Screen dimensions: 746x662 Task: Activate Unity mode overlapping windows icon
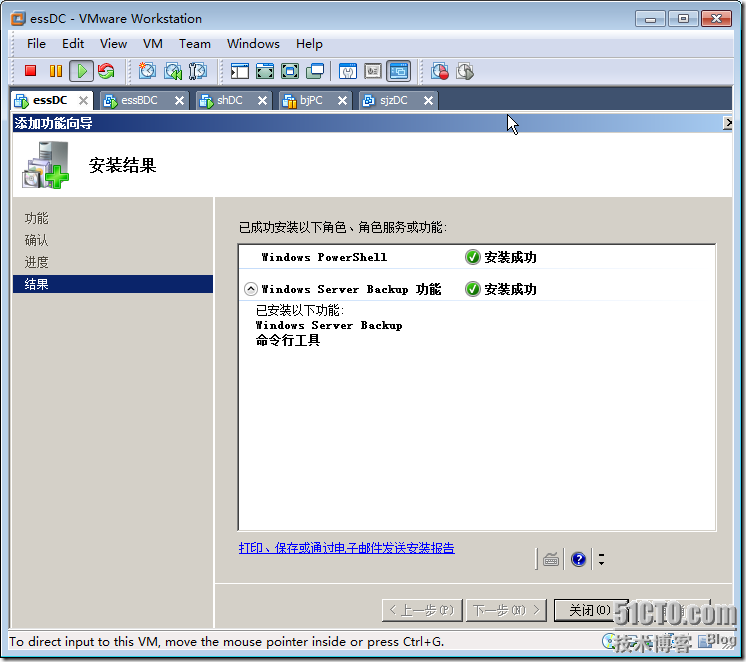pos(315,71)
